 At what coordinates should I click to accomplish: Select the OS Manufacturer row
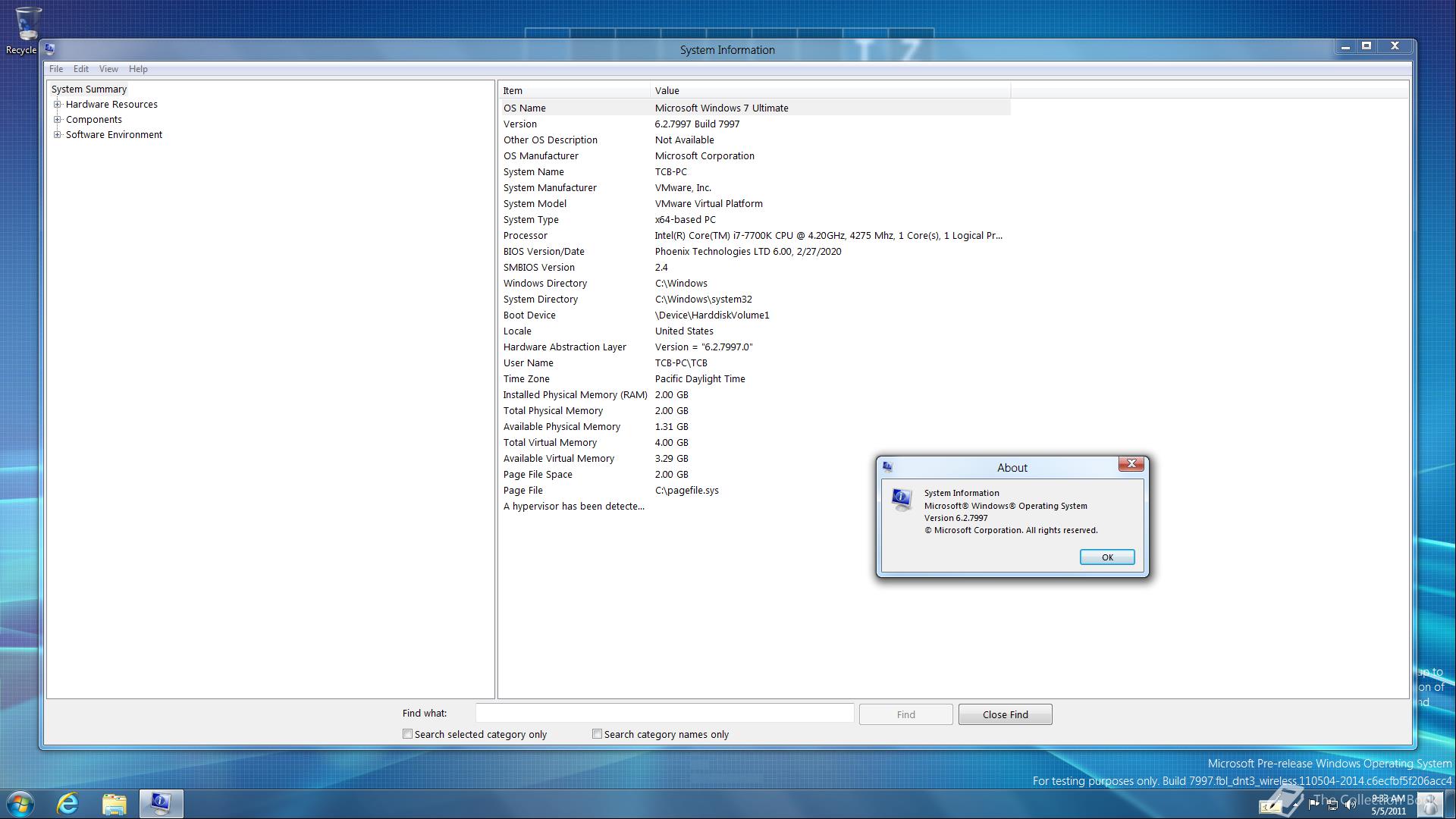point(755,156)
